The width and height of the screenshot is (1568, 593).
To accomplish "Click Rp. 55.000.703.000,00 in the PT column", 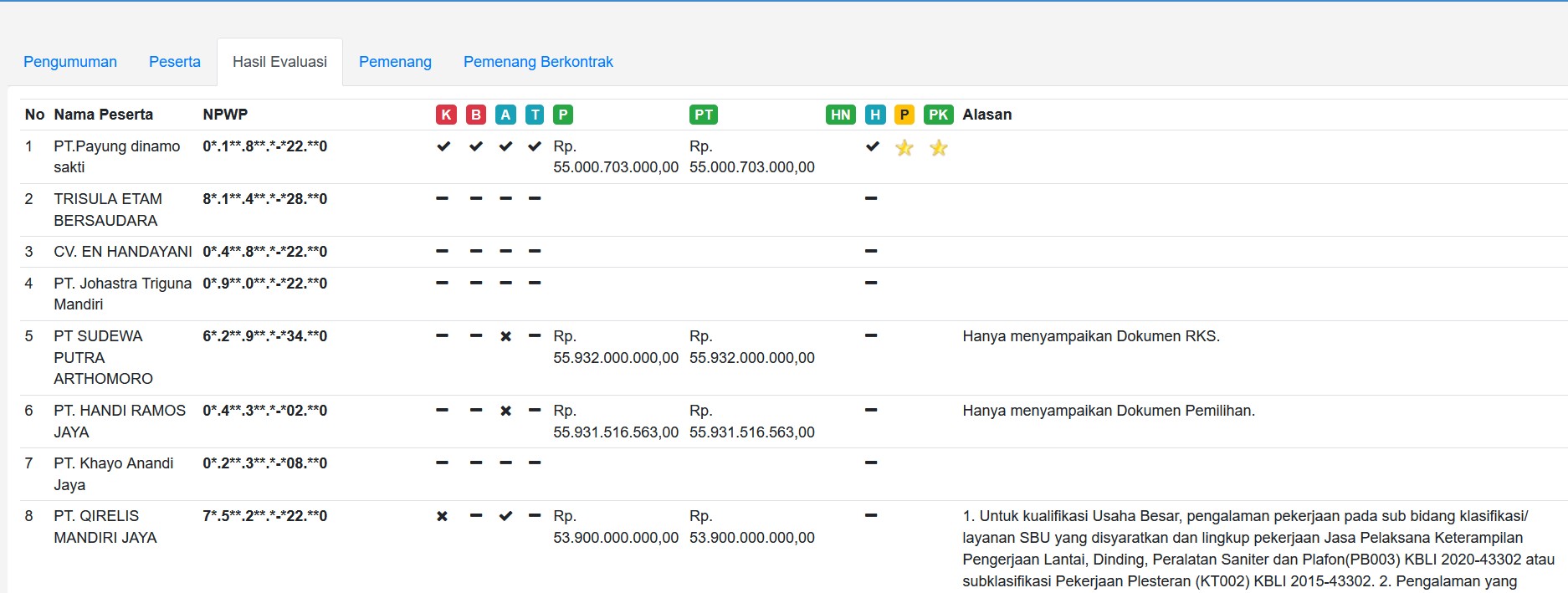I will [752, 156].
